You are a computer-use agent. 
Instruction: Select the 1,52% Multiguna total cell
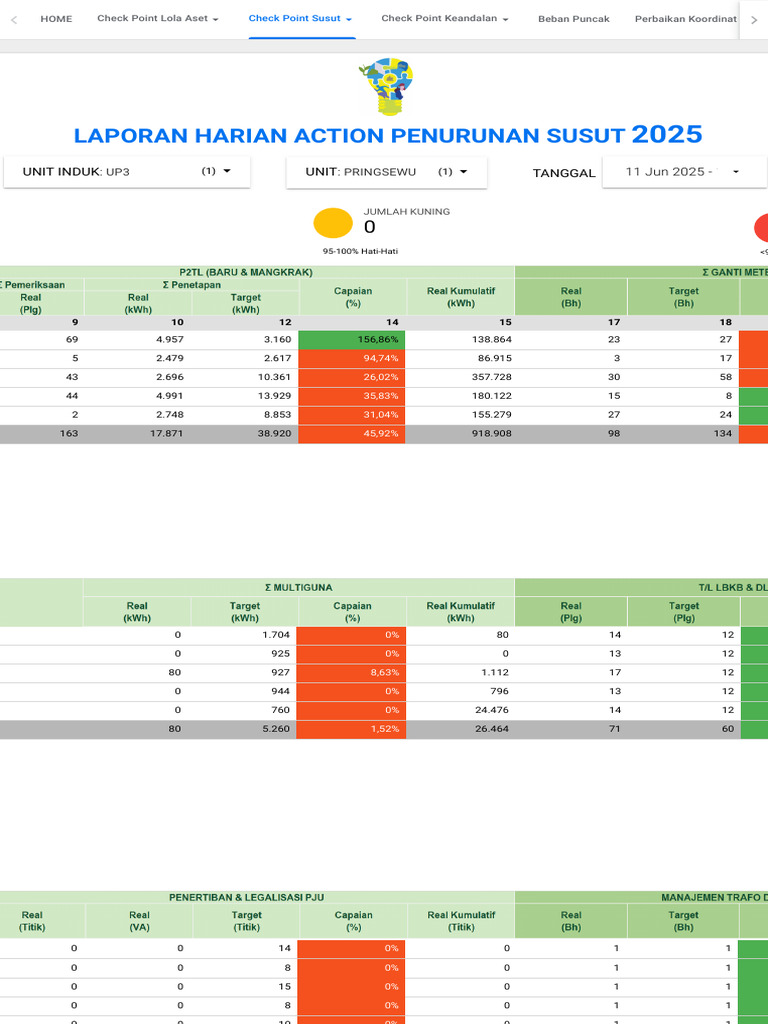351,729
